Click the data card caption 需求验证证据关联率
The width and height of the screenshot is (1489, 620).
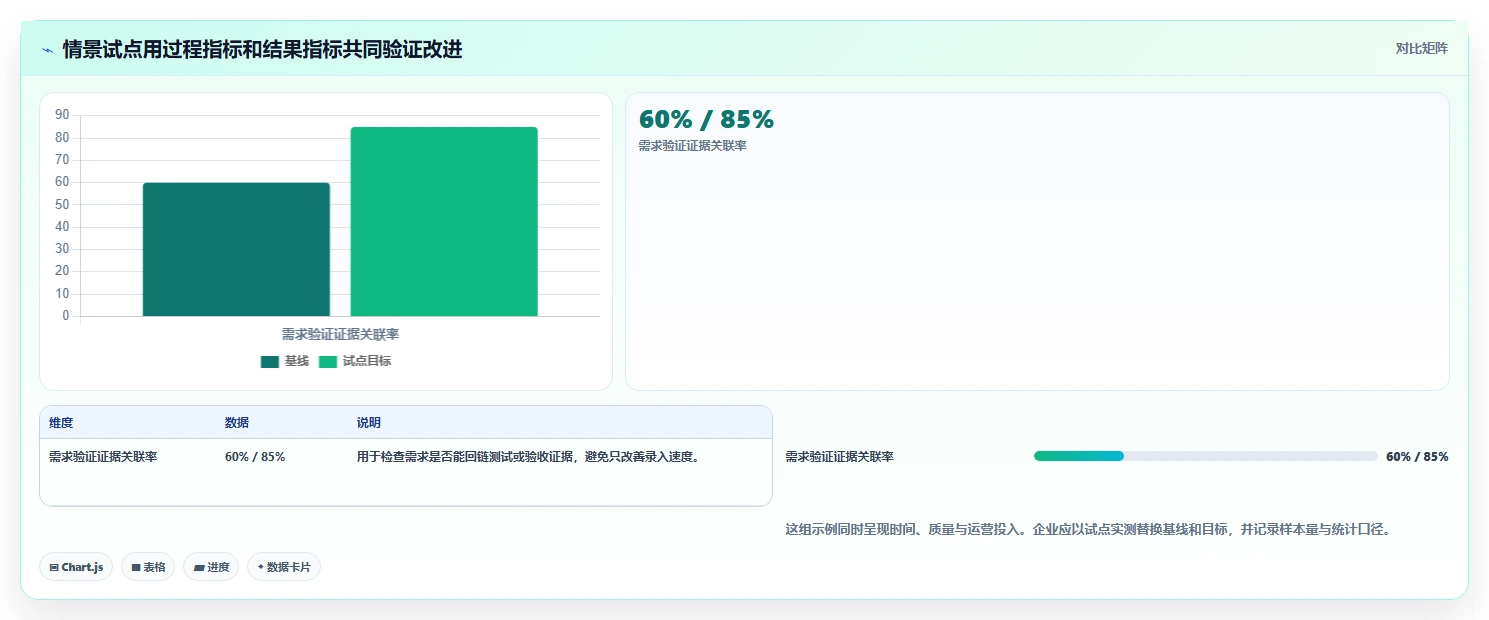tap(693, 146)
